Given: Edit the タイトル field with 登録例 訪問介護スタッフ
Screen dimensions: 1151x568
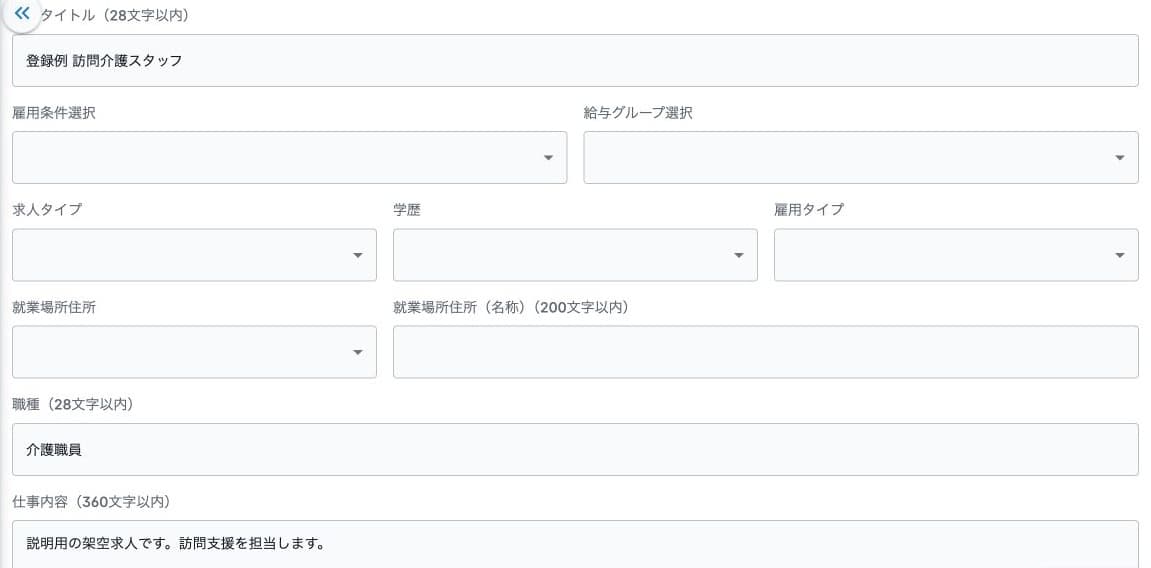Looking at the screenshot, I should click(x=575, y=61).
